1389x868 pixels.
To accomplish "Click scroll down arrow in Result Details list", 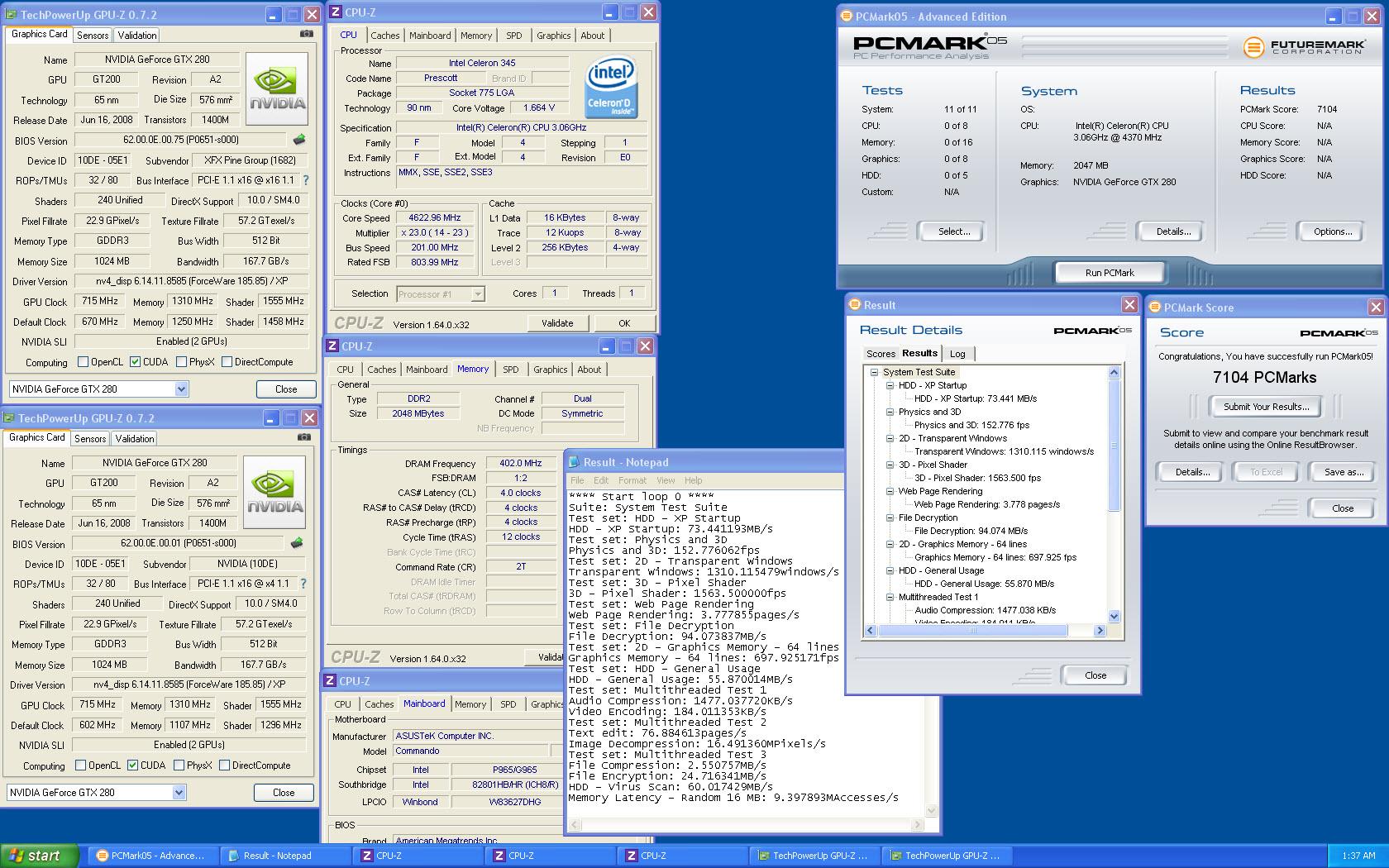I will 1114,616.
